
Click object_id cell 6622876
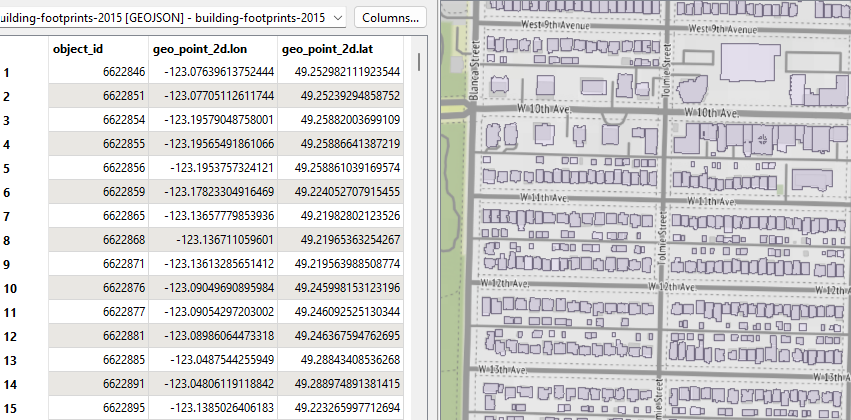point(98,288)
